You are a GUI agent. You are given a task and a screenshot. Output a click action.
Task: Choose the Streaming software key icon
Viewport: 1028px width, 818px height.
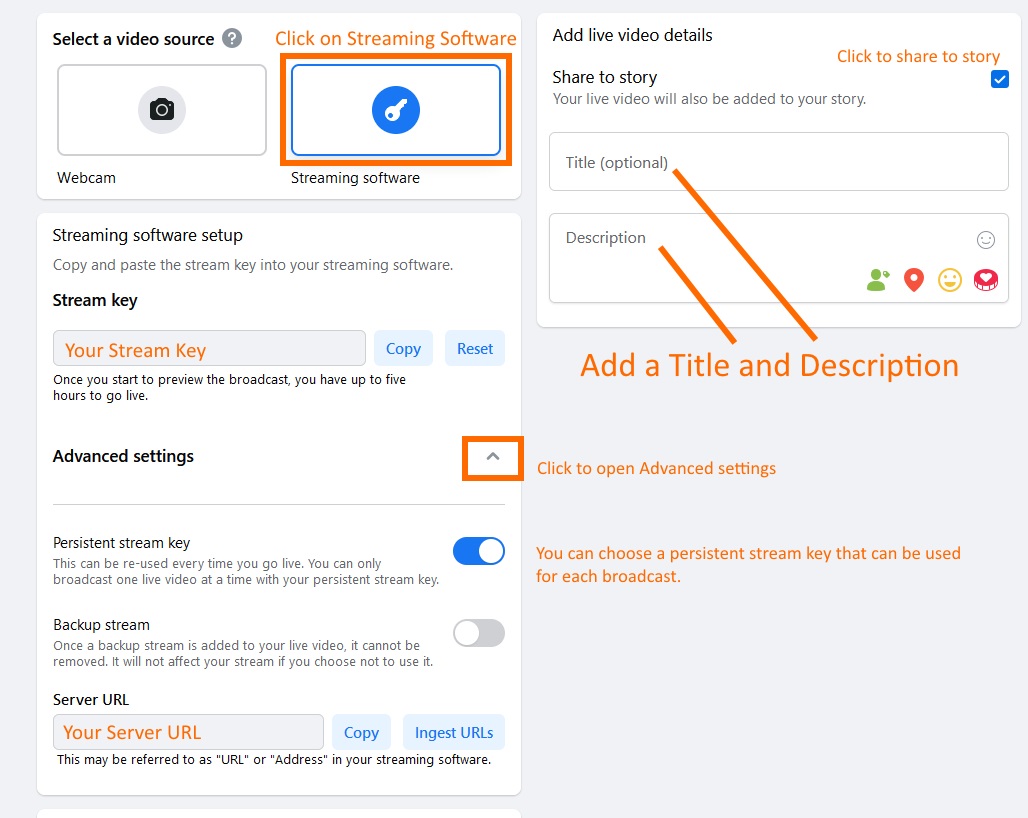(396, 110)
